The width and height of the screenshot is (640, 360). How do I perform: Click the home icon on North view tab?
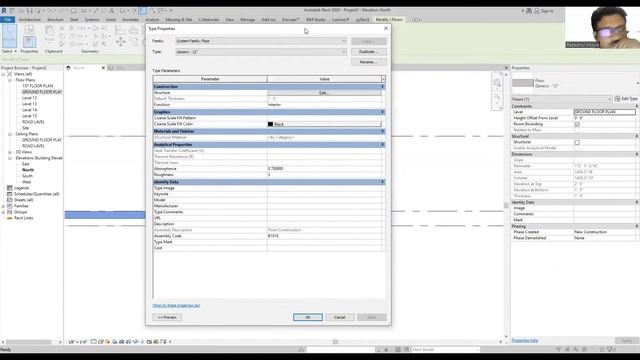pos(69,68)
